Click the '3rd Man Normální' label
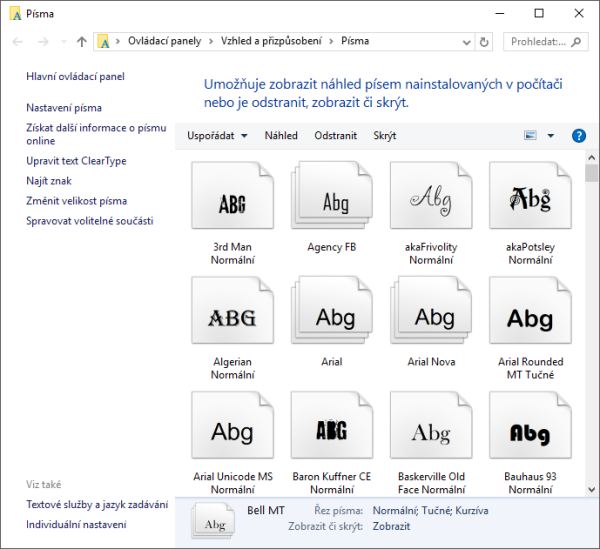The width and height of the screenshot is (600, 549). coord(233,253)
